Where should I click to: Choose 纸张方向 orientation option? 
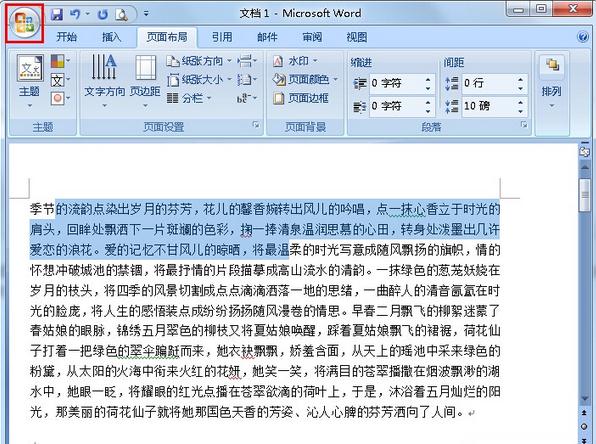pyautogui.click(x=199, y=61)
